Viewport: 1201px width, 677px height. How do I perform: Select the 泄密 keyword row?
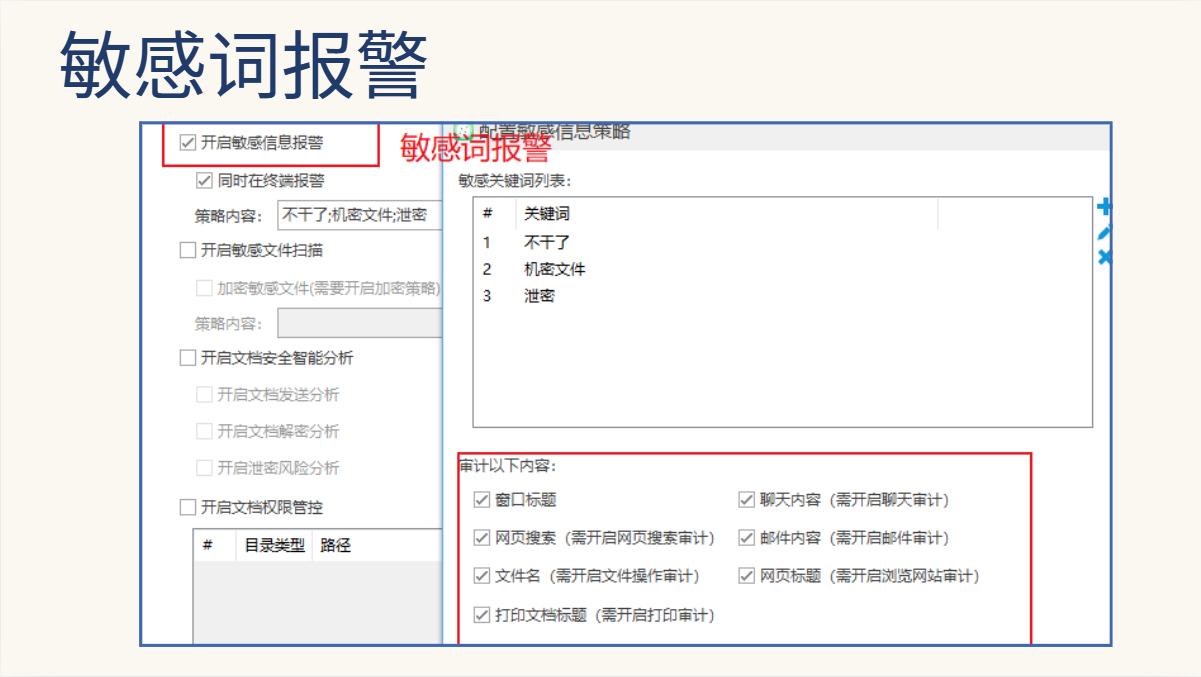[x=539, y=296]
